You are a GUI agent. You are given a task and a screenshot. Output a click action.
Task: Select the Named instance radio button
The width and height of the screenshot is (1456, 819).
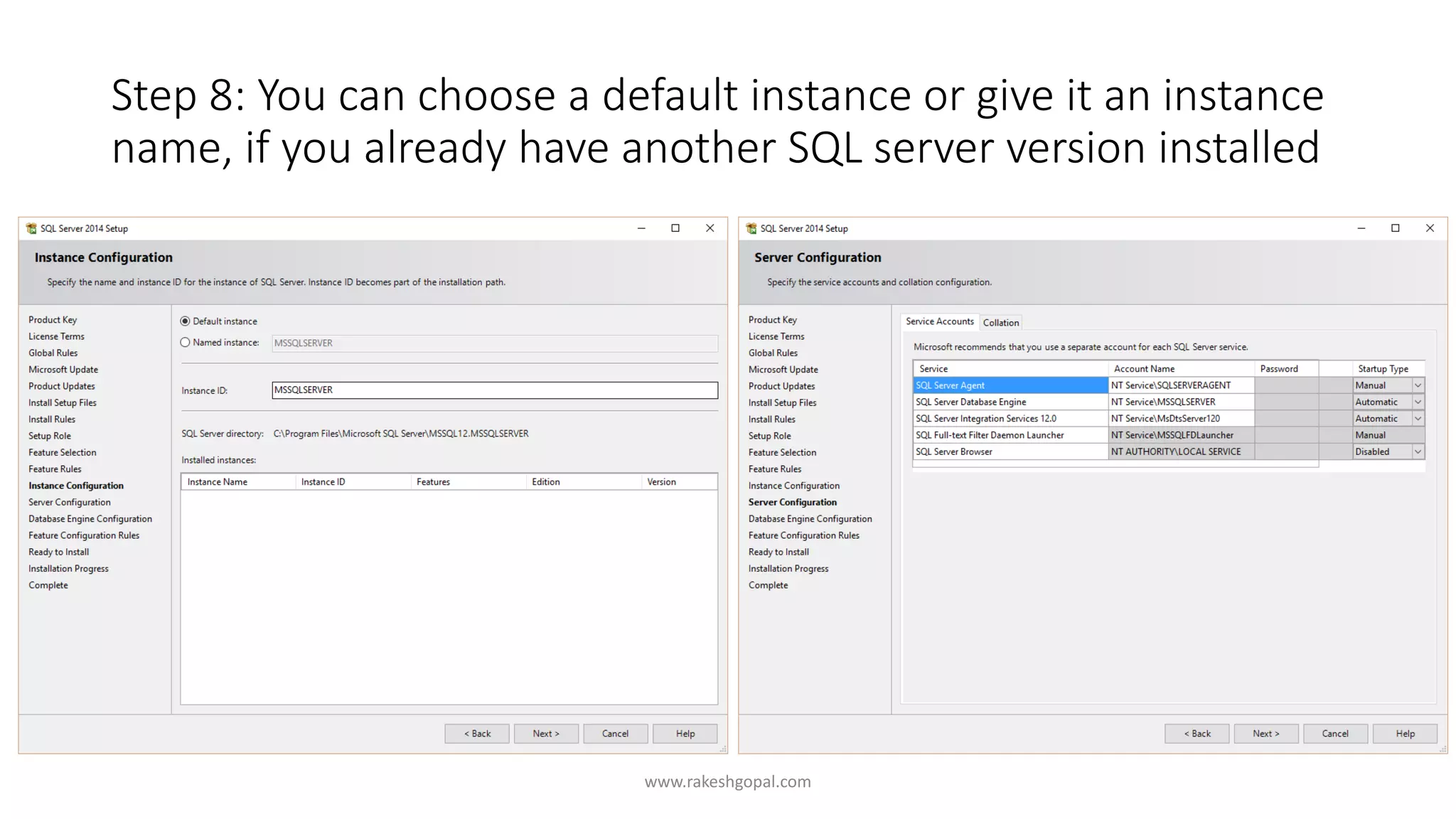point(186,342)
